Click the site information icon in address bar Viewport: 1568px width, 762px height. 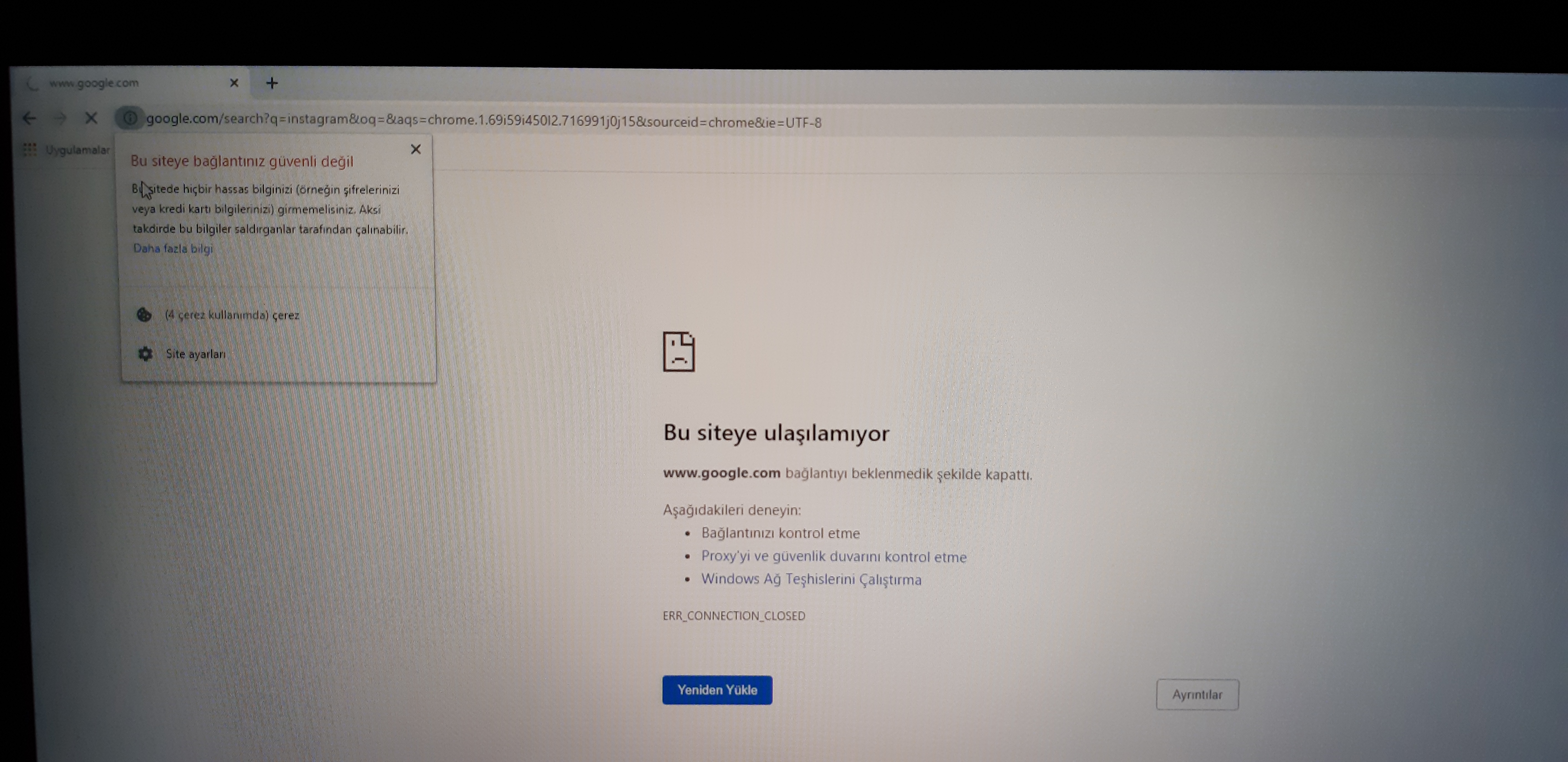[130, 118]
